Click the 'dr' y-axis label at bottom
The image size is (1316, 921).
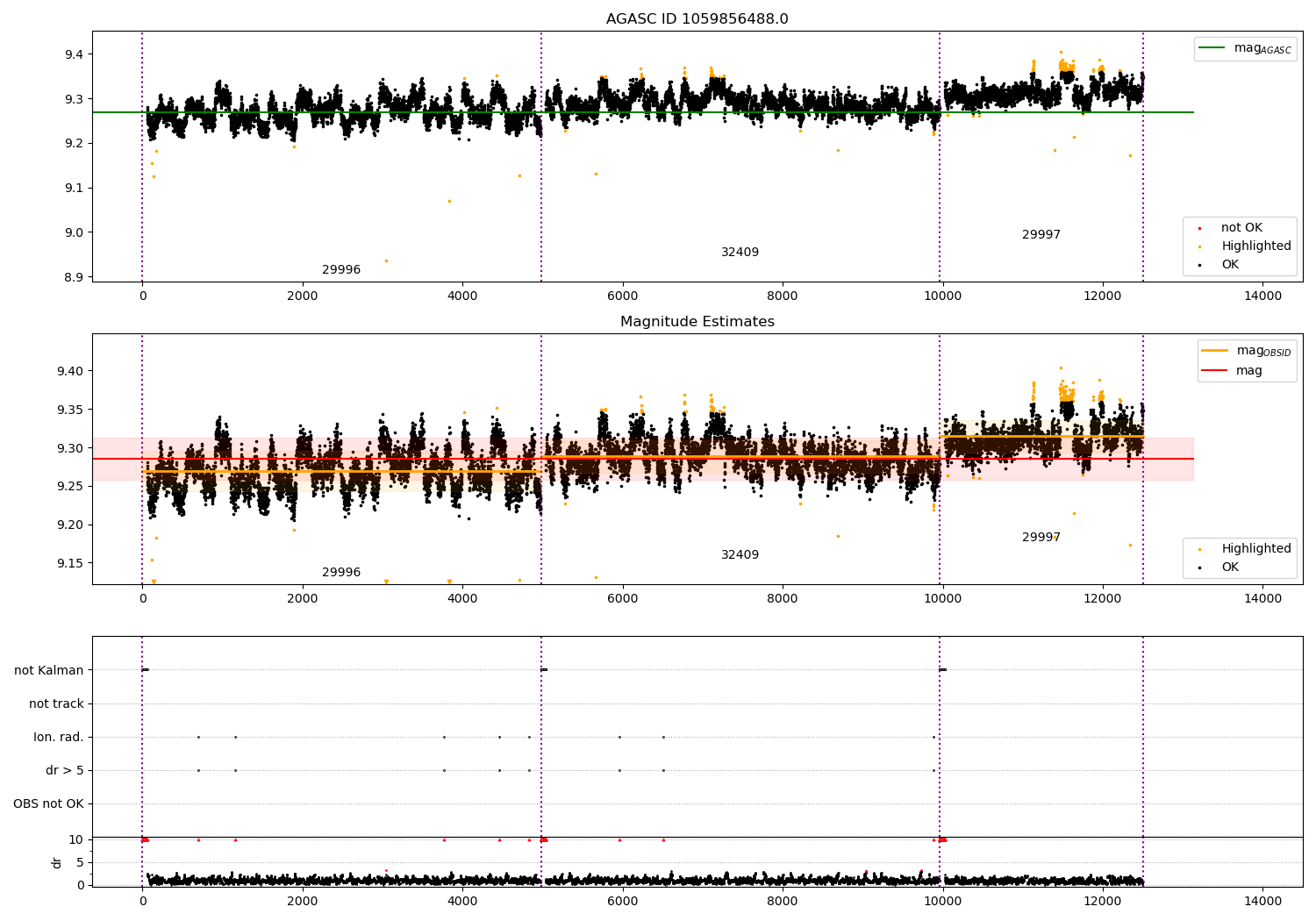pyautogui.click(x=57, y=862)
